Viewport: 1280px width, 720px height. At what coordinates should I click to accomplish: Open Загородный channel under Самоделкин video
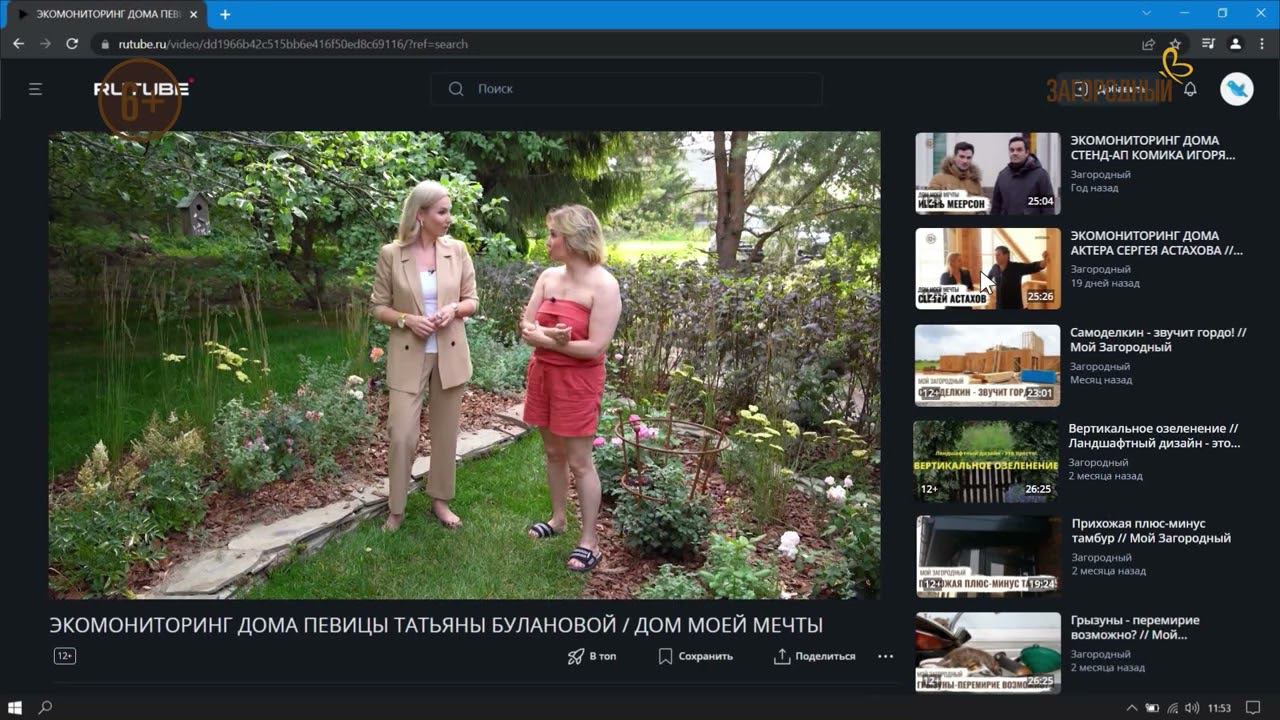click(x=1100, y=366)
